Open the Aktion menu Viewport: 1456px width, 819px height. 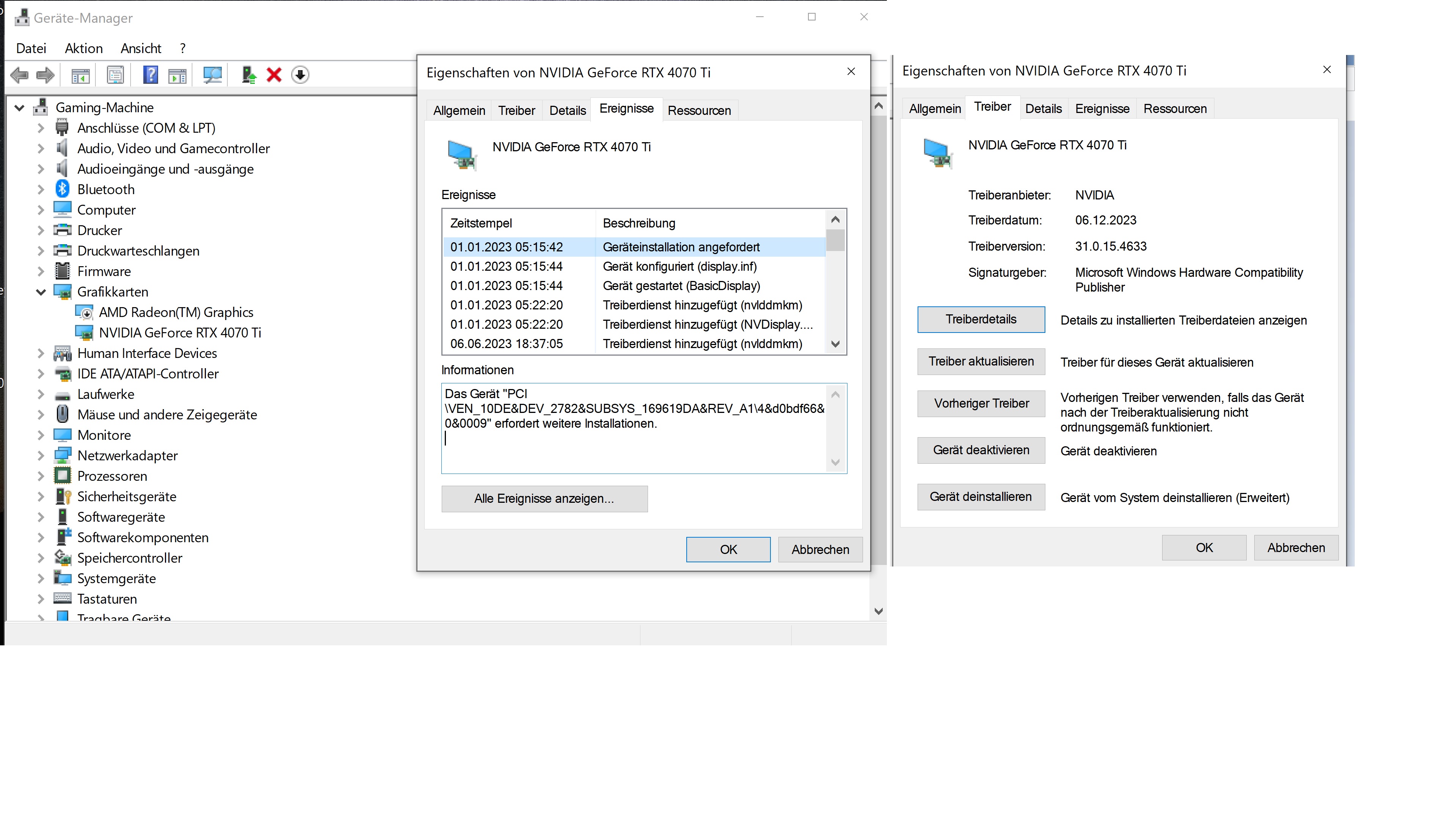click(x=84, y=49)
